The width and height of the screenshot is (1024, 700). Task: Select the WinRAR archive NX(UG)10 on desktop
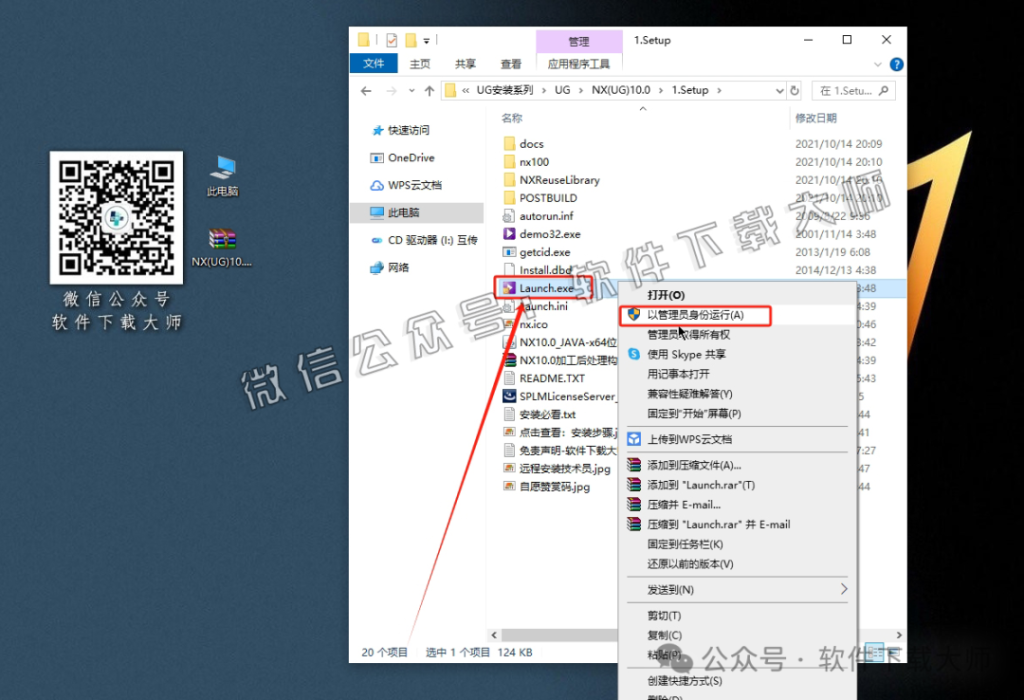[x=221, y=243]
